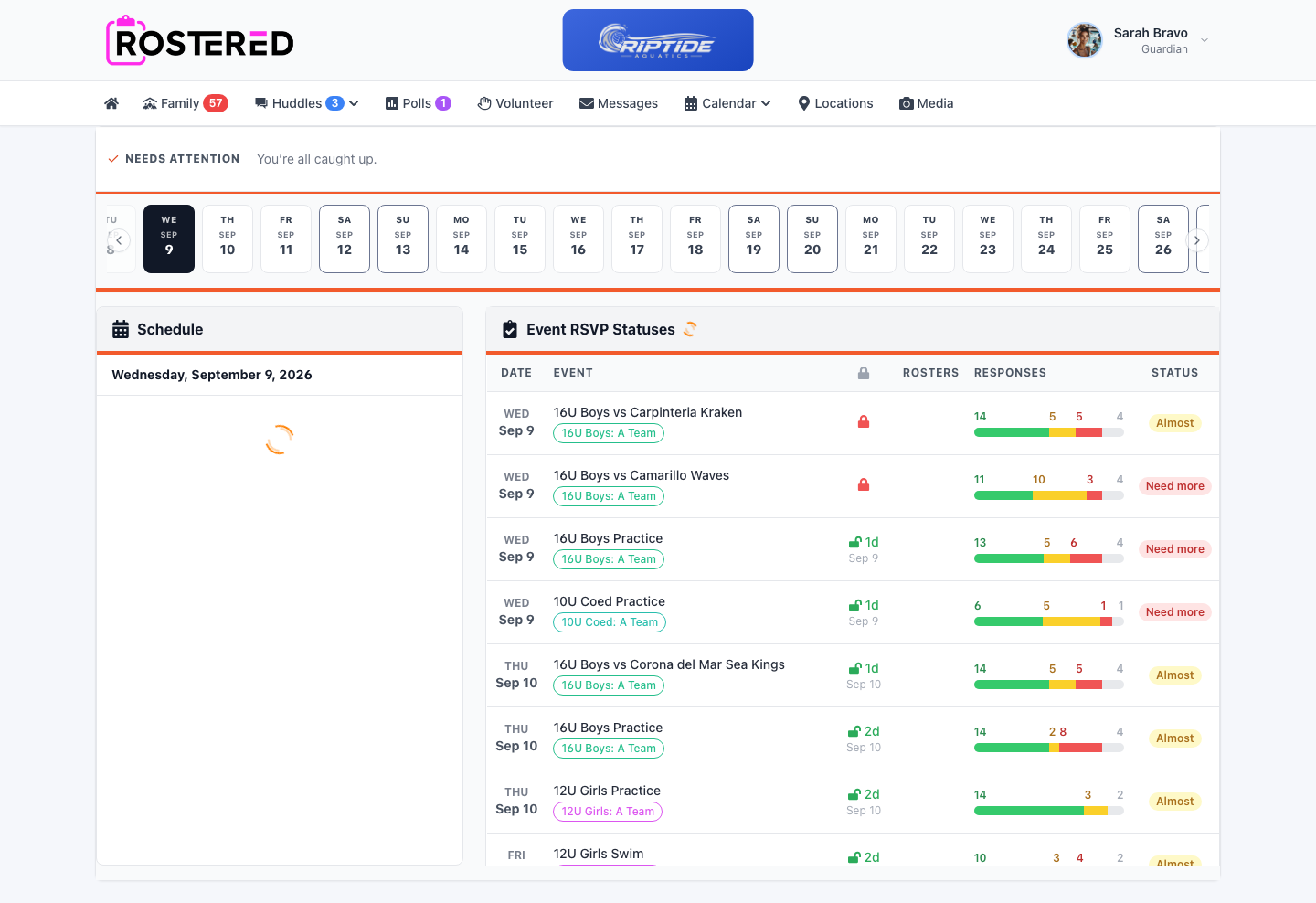Click the 12U Girls: A Team tag
This screenshot has height=903, width=1316.
pos(608,812)
